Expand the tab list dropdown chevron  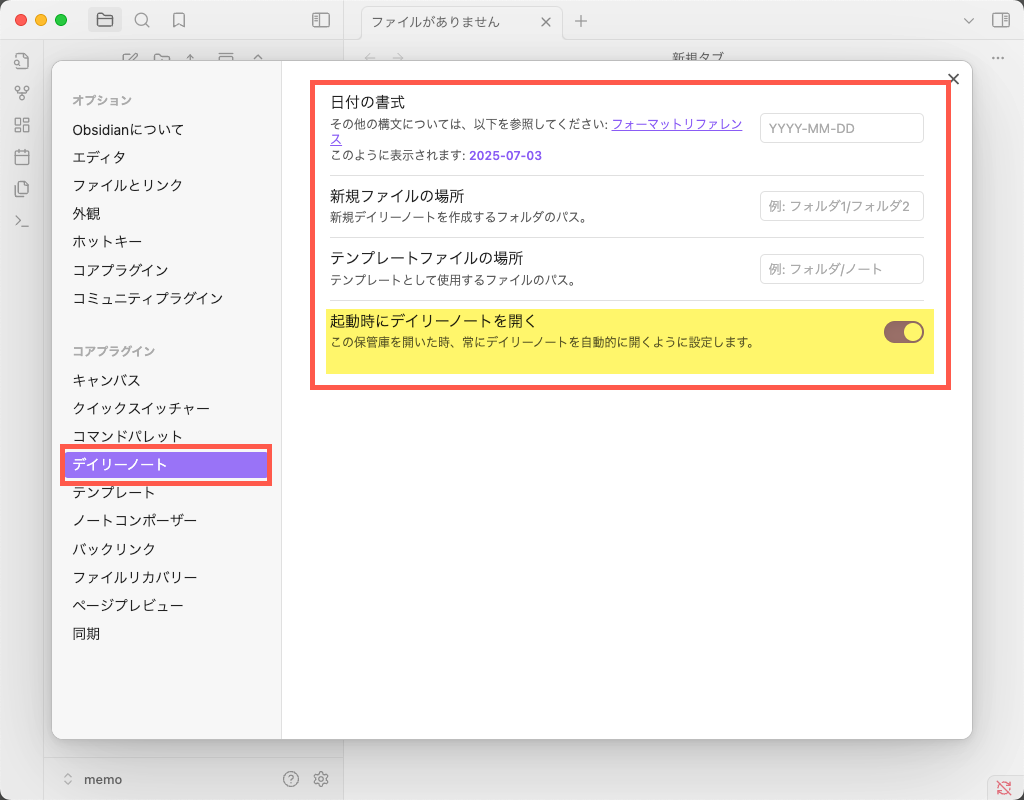tap(968, 21)
